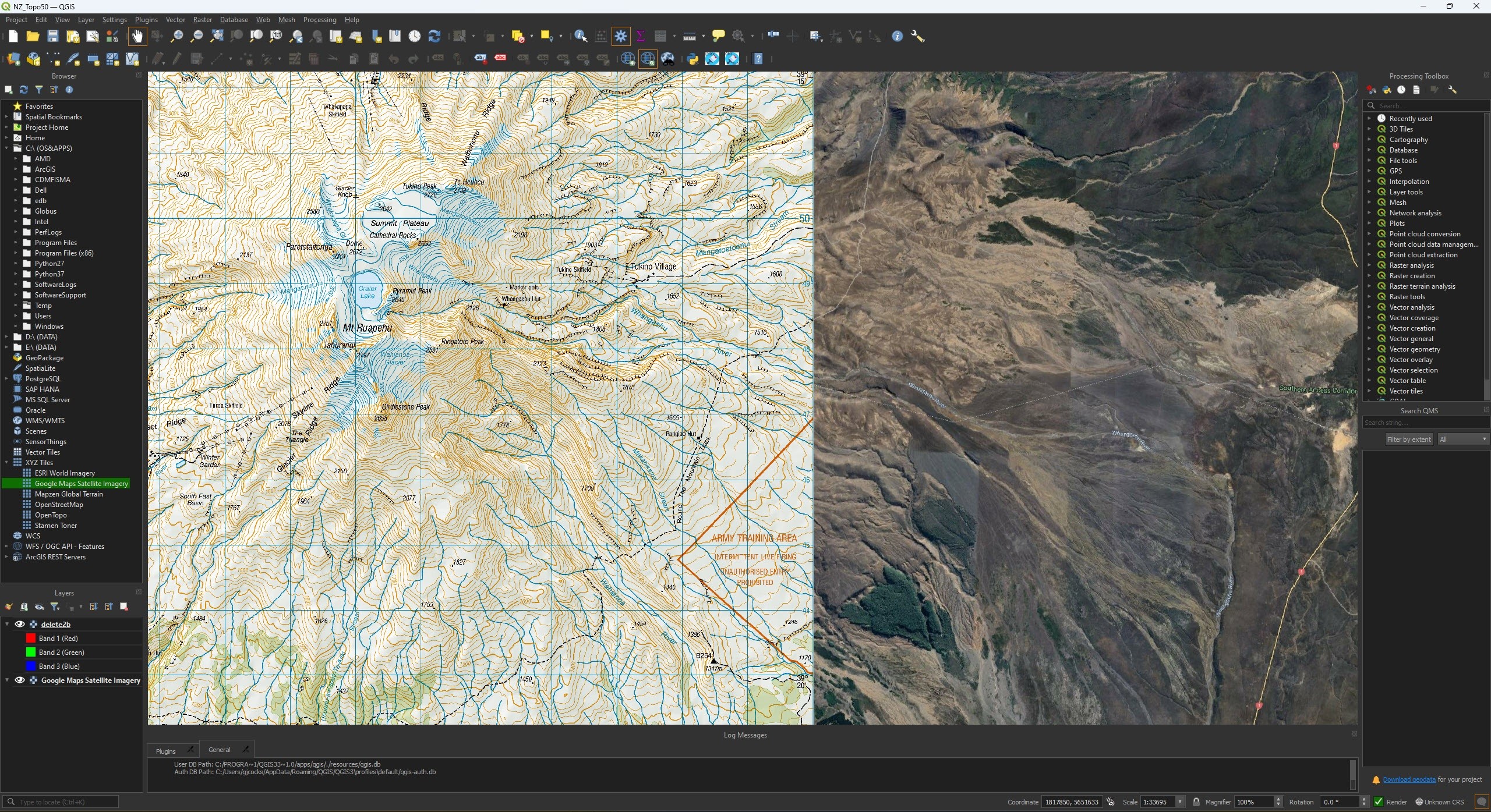The image size is (1491, 812).
Task: Click the blue Help question mark icon
Action: pyautogui.click(x=758, y=59)
